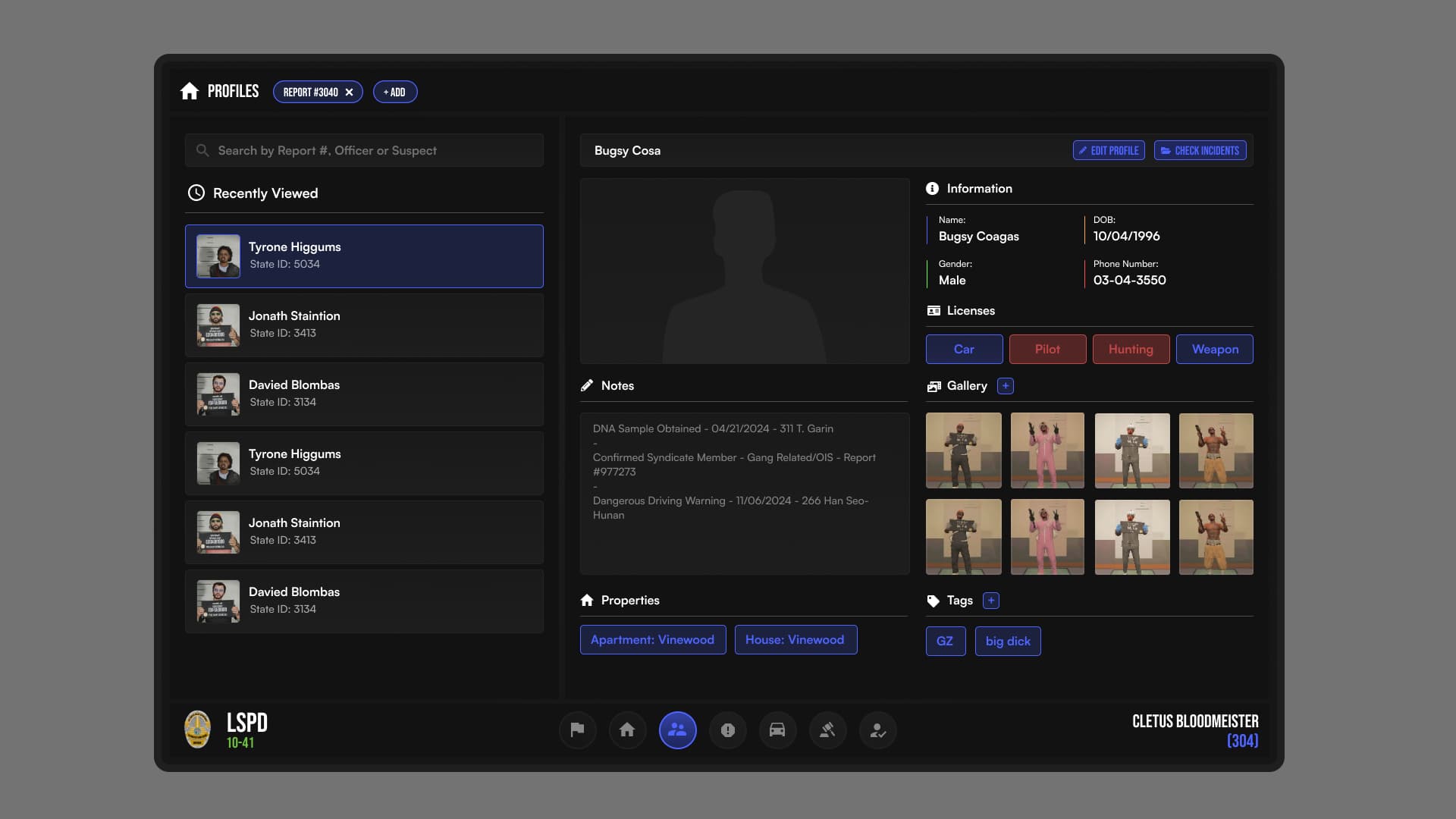Open the gavel charges nav icon

click(827, 730)
